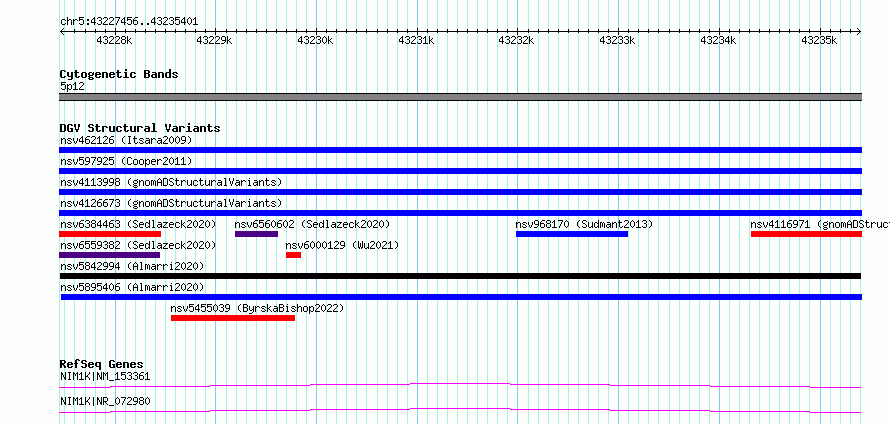
Task: Select the purple bar for nsv6560602
Action: (257, 234)
